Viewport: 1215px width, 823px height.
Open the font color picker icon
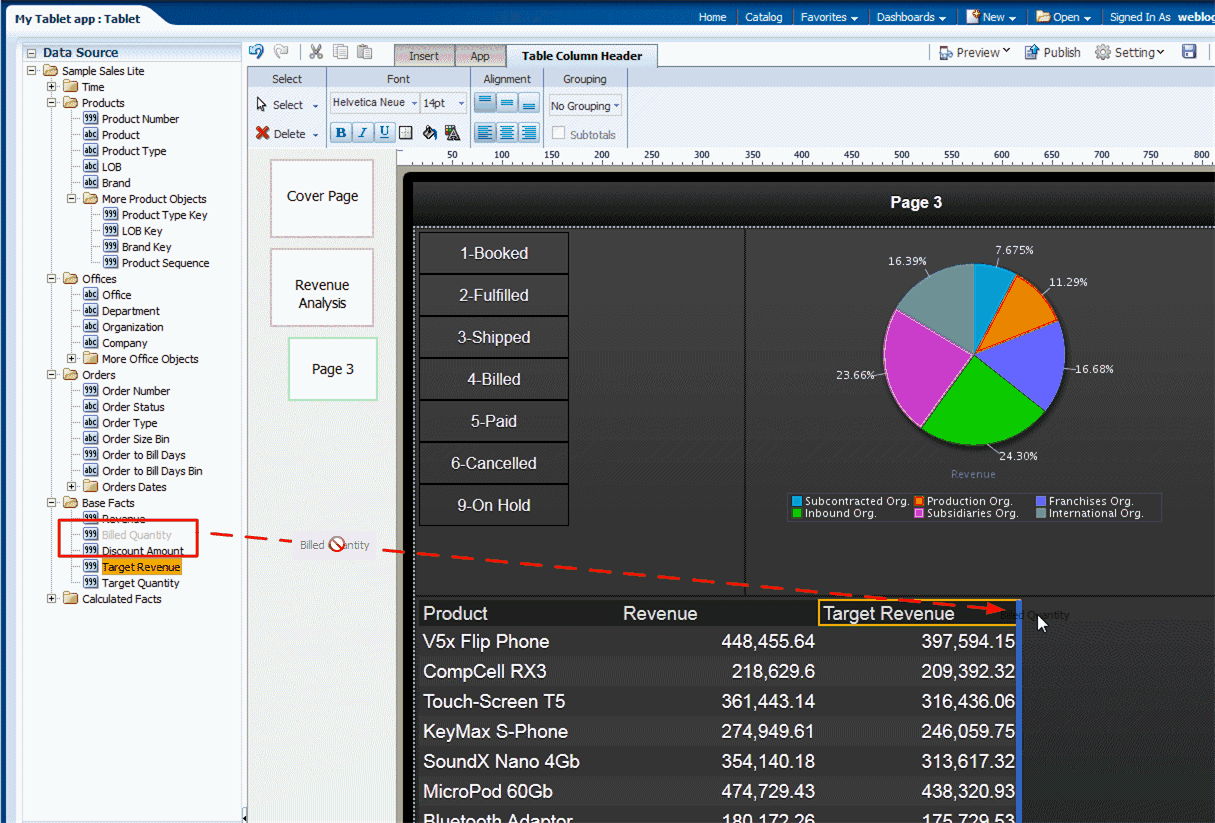[x=452, y=132]
